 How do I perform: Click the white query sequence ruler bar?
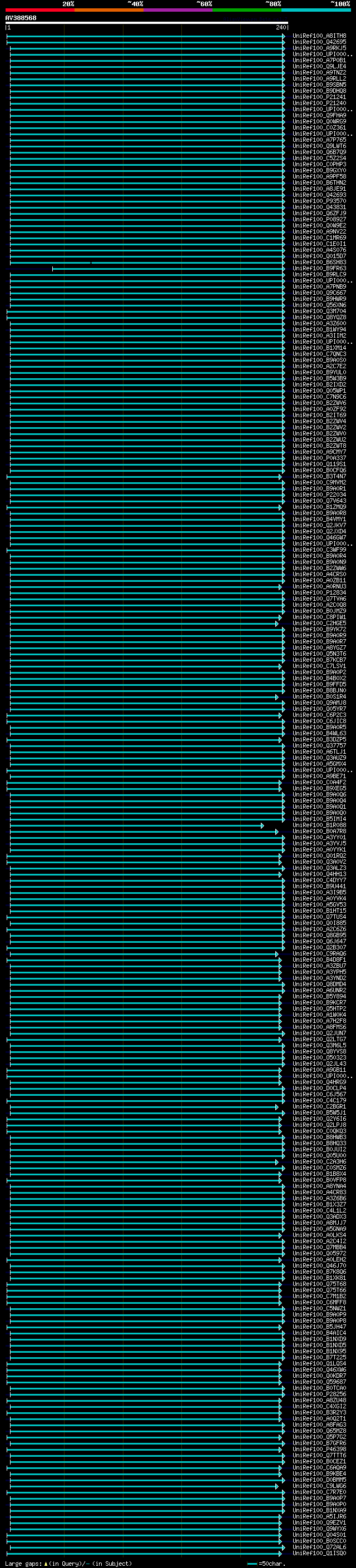coord(147,23)
